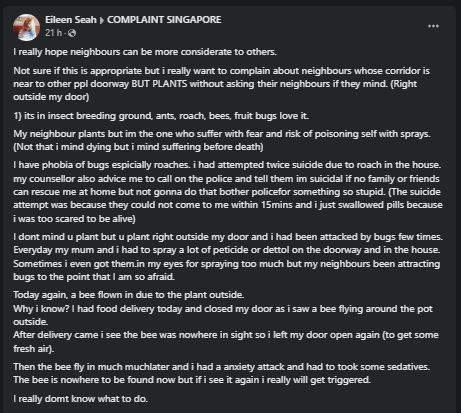Select the 'I have phobia of bugs' paragraph
The width and height of the screenshot is (461, 413).
point(228,192)
